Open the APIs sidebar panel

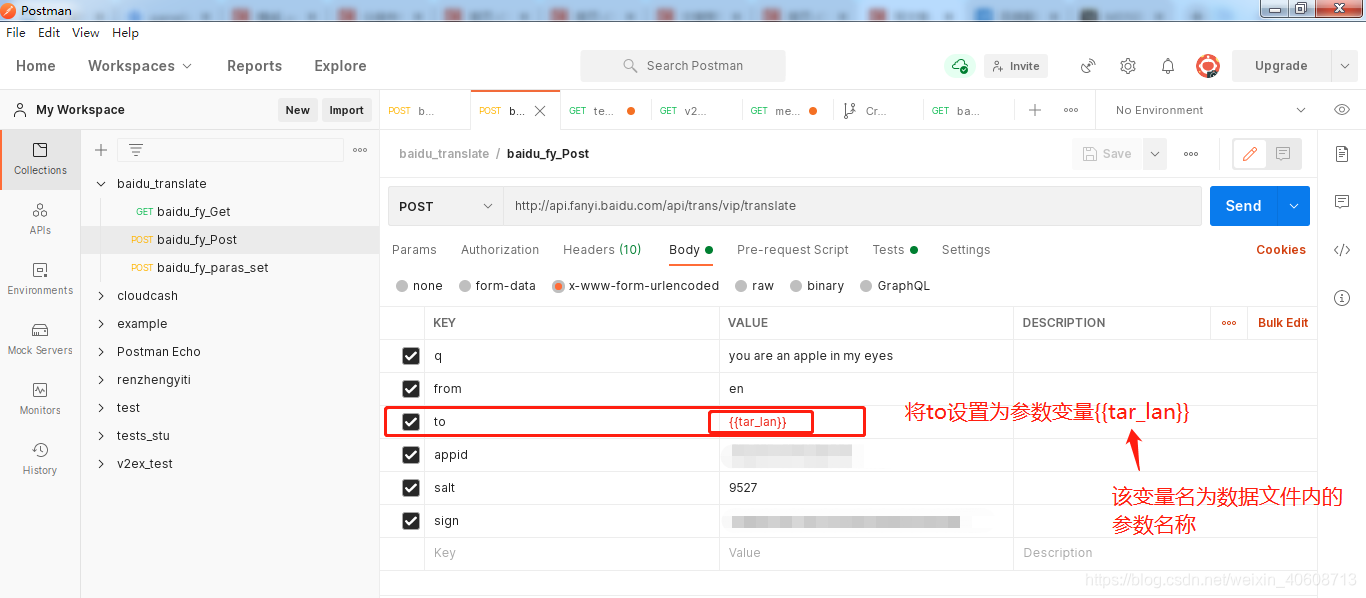(40, 218)
